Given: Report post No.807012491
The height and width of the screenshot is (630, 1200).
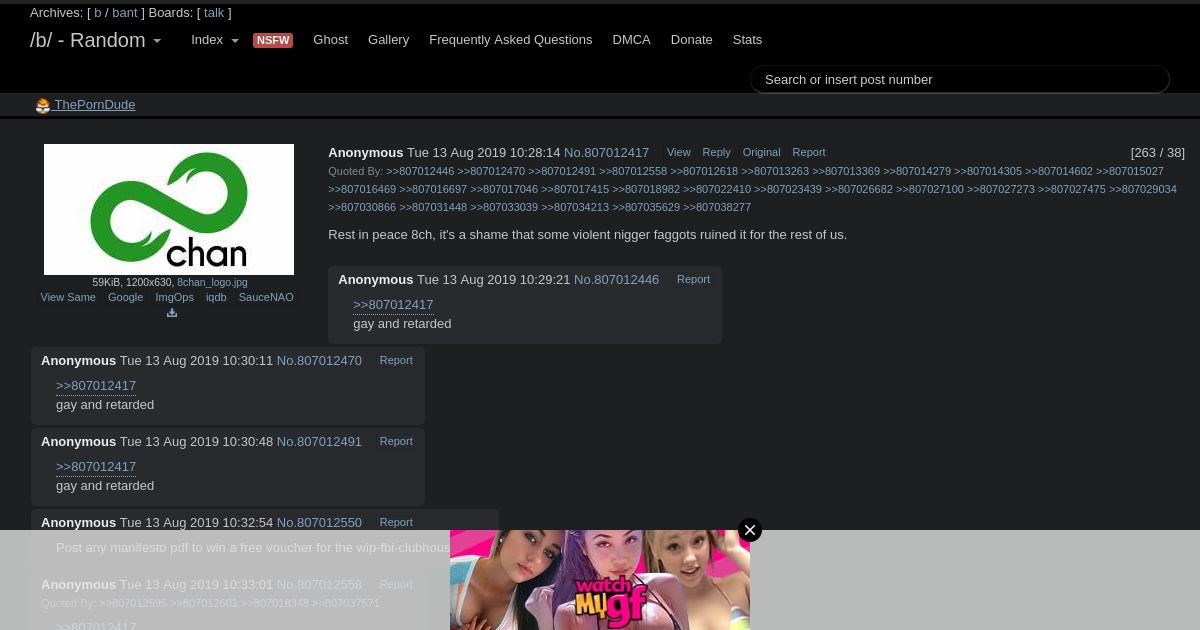Looking at the screenshot, I should pyautogui.click(x=396, y=442).
